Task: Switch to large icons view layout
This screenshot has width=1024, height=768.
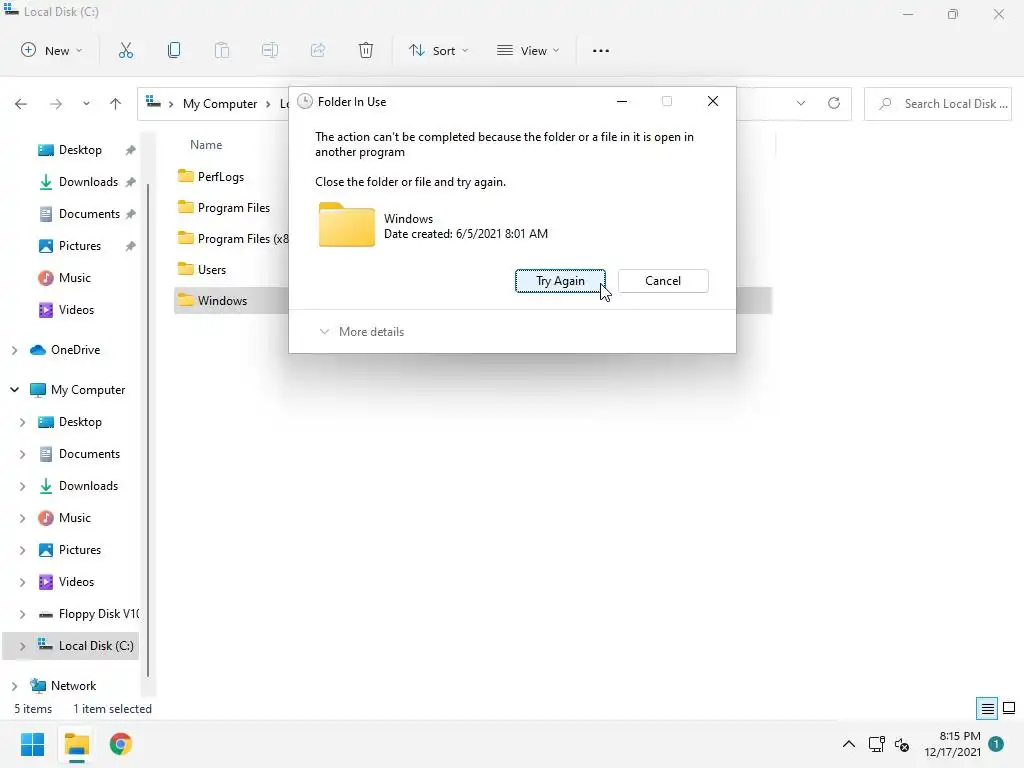Action: click(1009, 708)
